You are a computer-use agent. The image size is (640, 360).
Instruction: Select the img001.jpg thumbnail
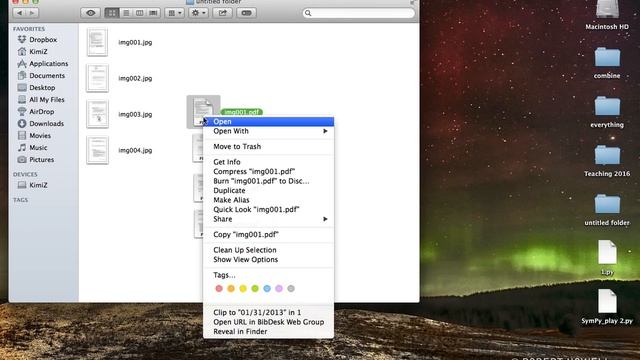pyautogui.click(x=97, y=42)
